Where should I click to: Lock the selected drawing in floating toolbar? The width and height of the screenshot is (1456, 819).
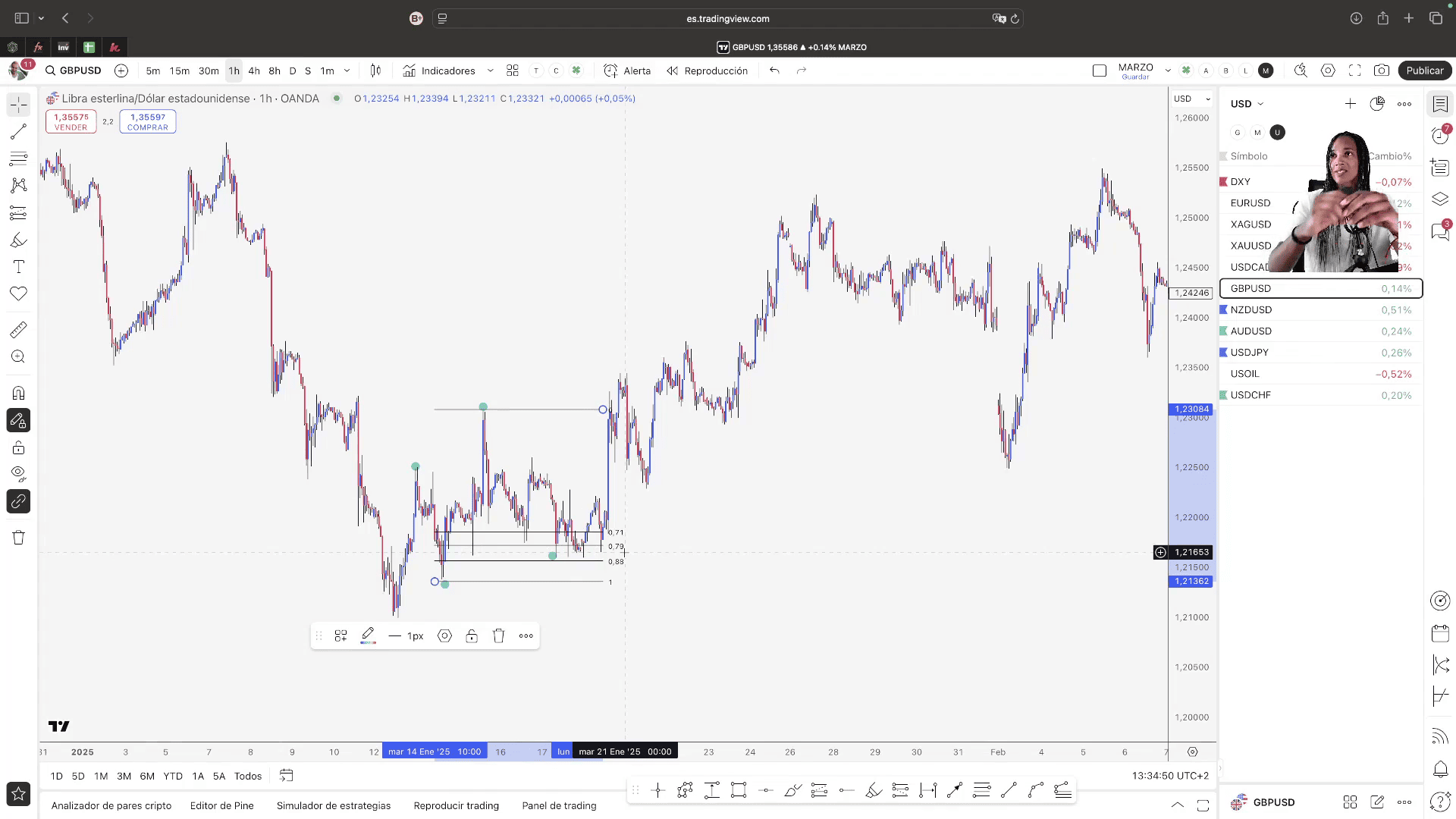click(x=472, y=636)
